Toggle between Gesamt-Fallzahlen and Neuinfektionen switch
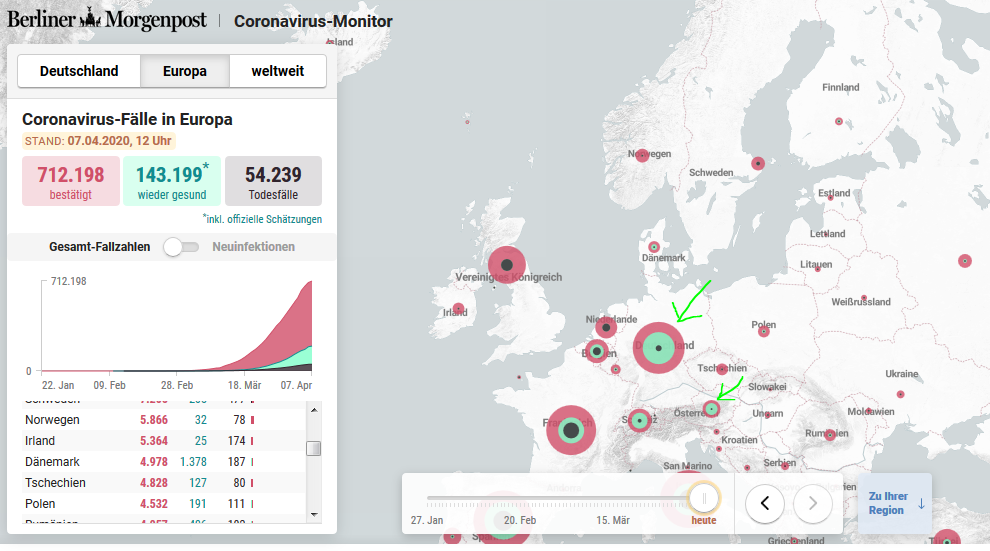 [181, 247]
